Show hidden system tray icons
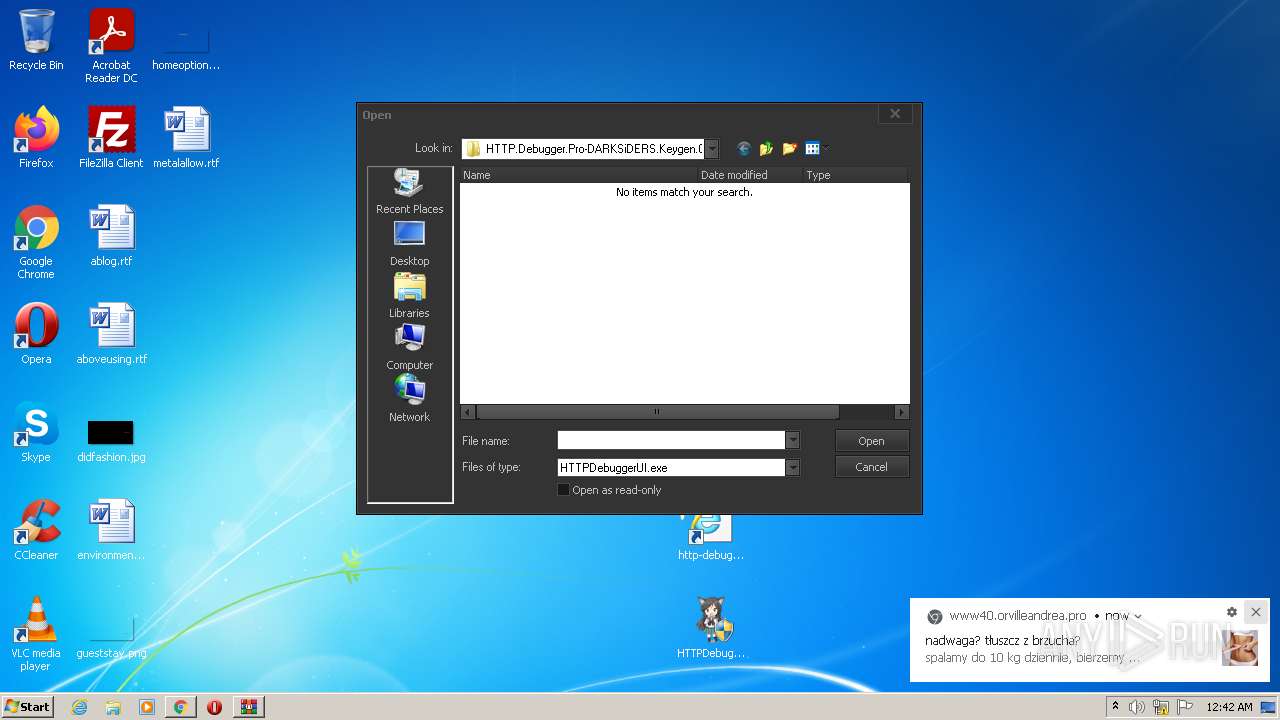Viewport: 1280px width, 720px height. tap(1115, 706)
